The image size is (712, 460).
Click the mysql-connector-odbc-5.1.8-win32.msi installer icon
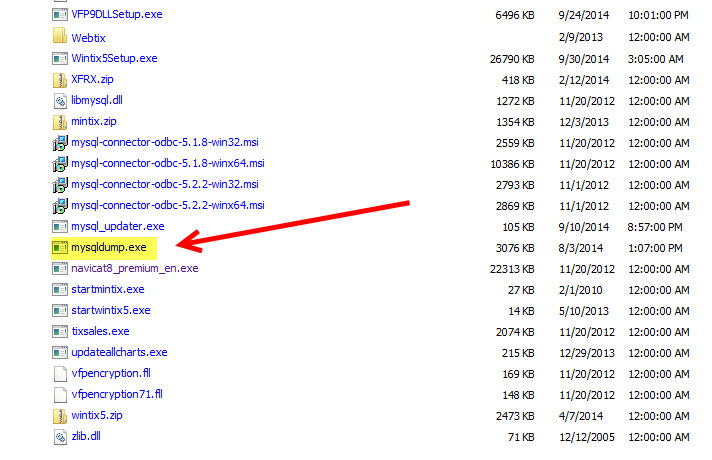59,143
